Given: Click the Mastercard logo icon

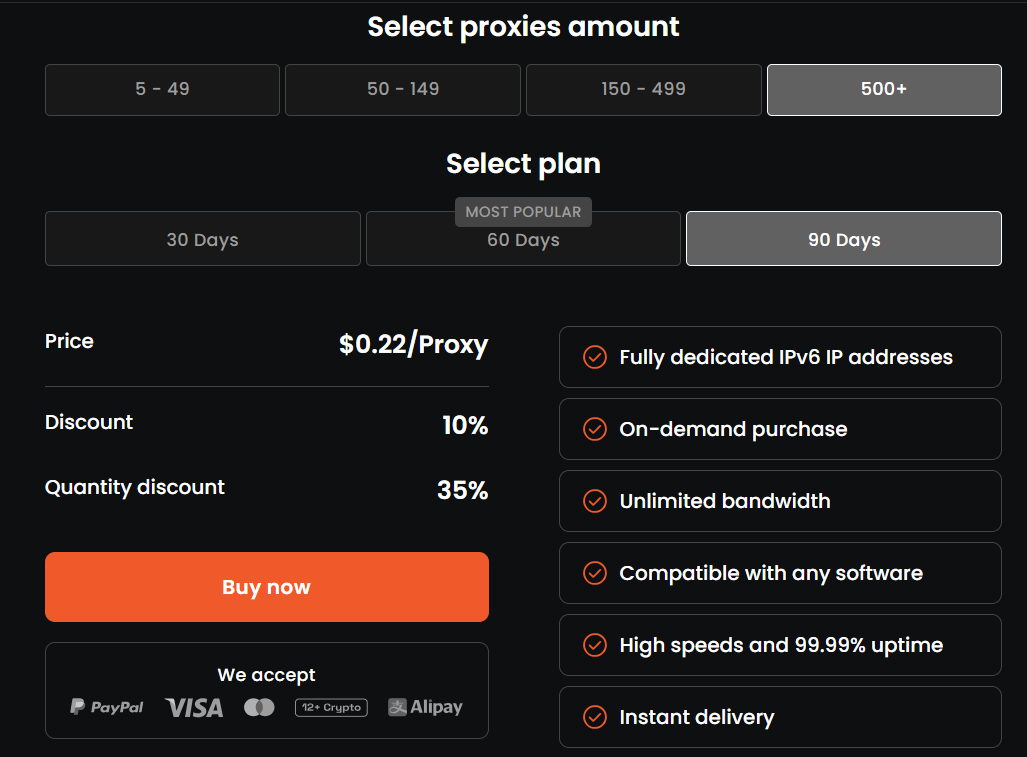Looking at the screenshot, I should 259,708.
